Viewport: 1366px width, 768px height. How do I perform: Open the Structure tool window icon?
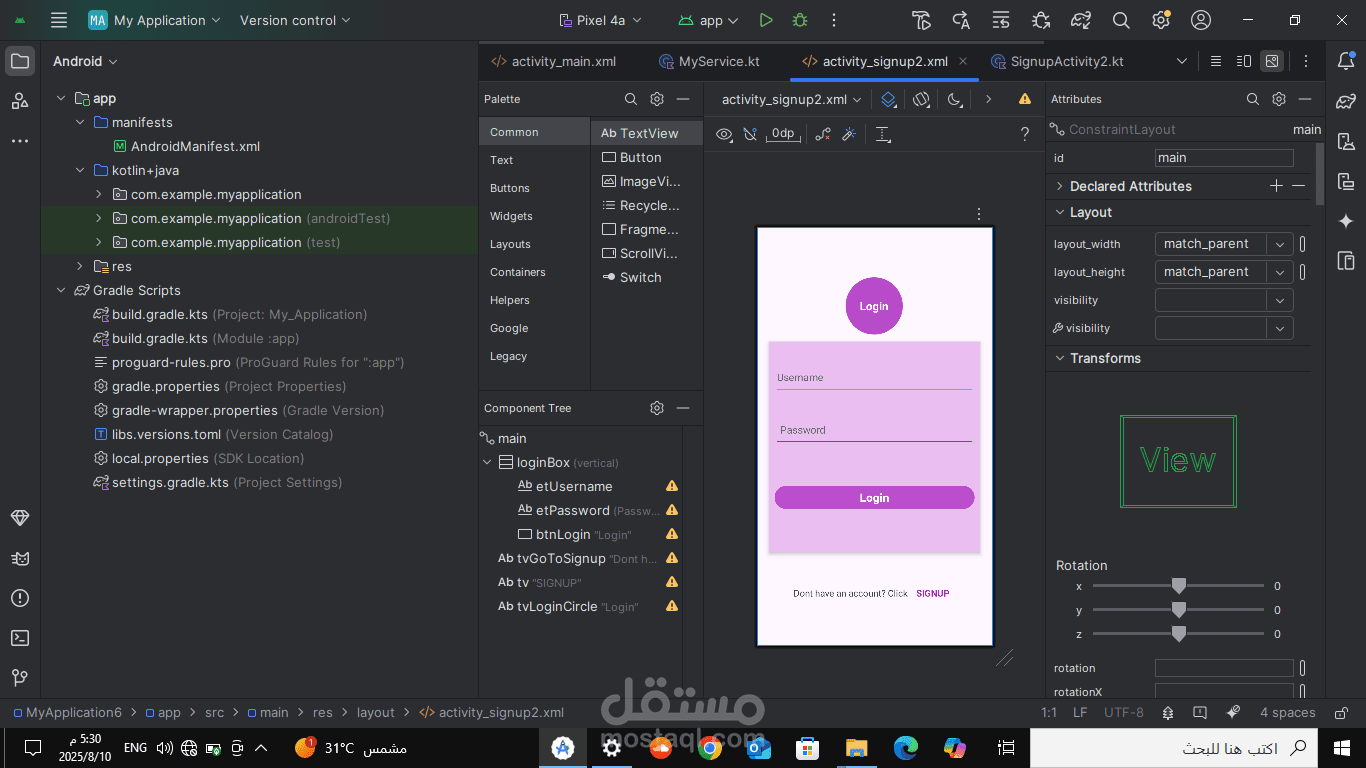(20, 101)
